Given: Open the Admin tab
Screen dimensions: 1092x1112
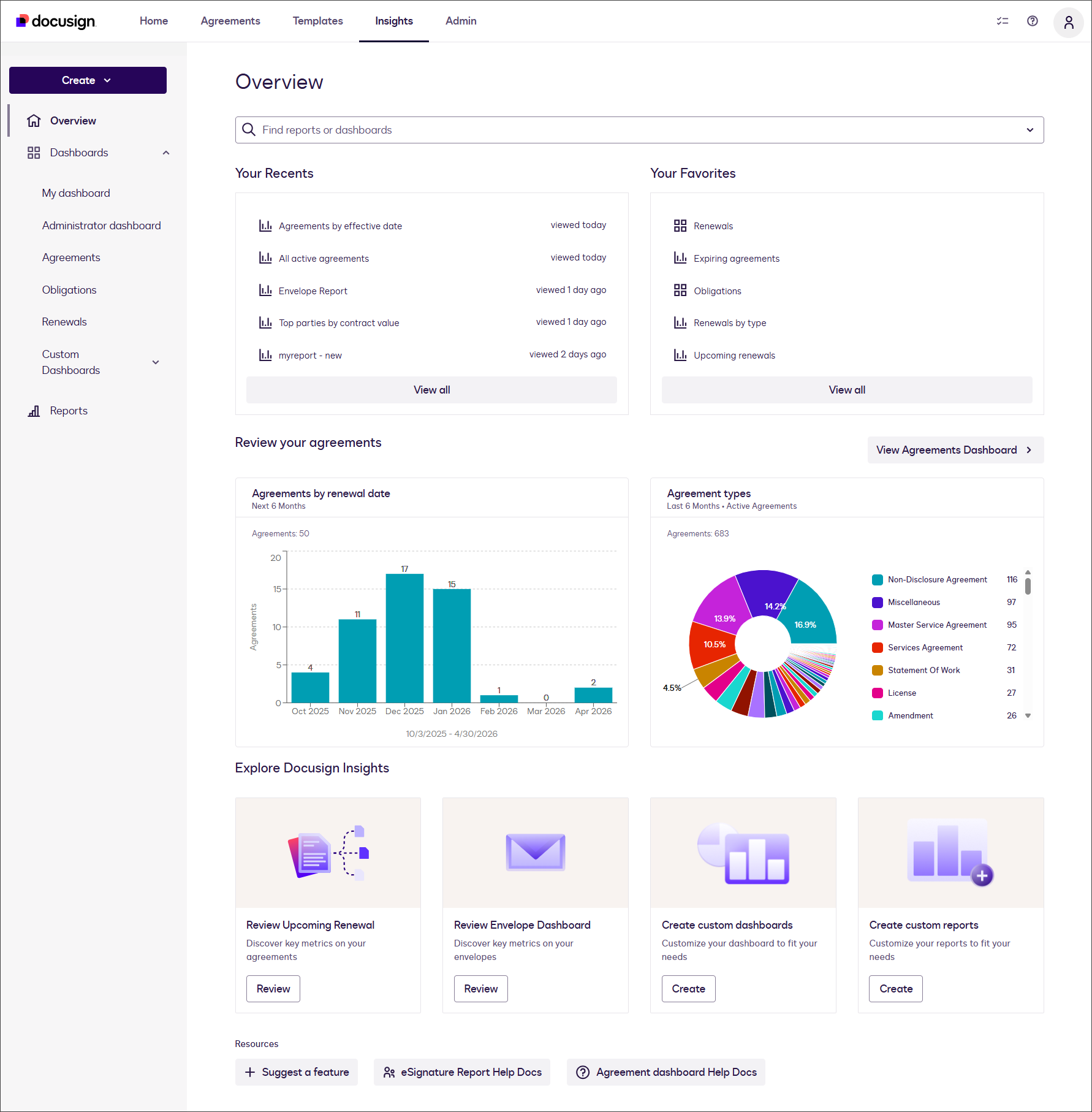Looking at the screenshot, I should [x=461, y=21].
